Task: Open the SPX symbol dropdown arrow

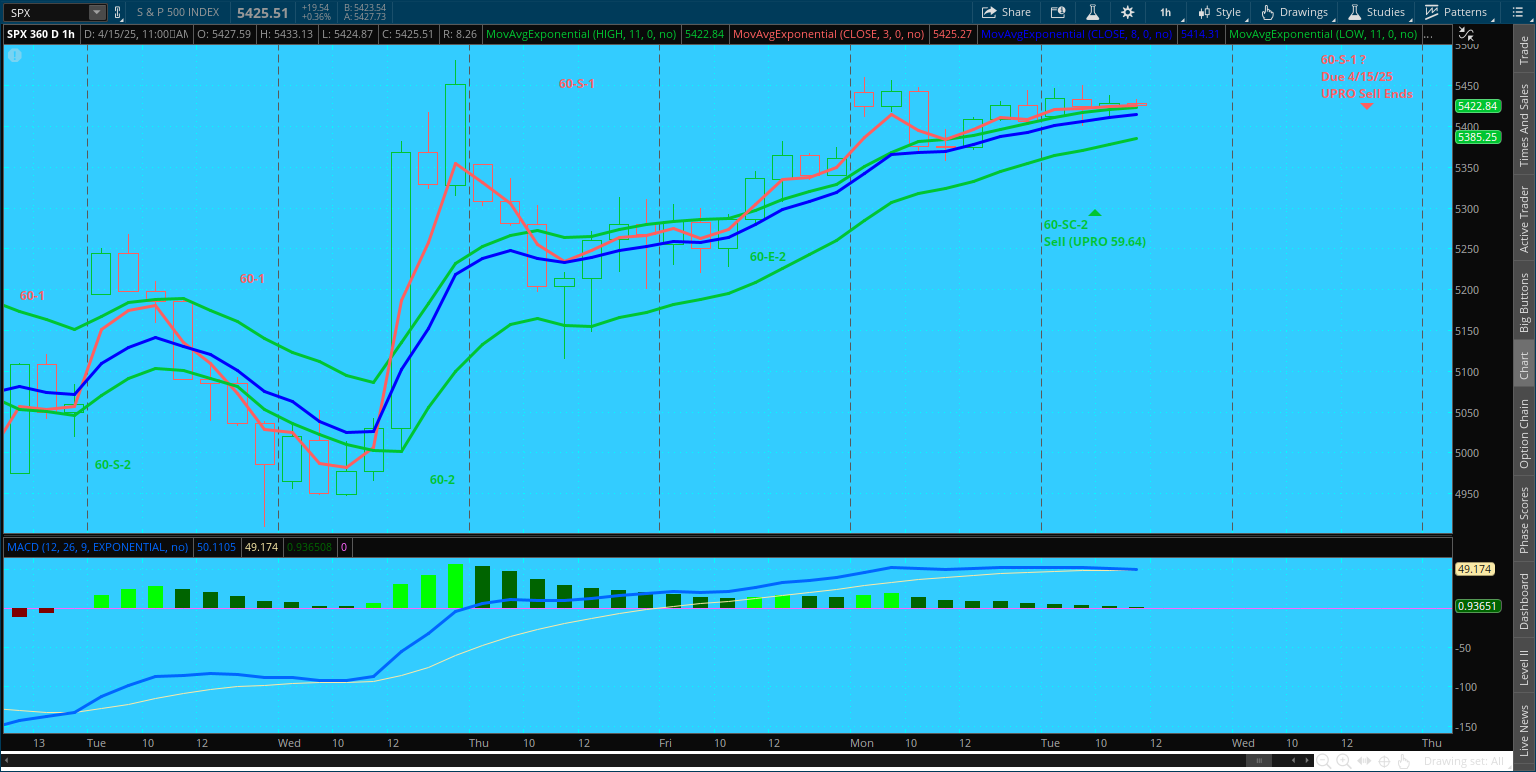Action: click(x=97, y=12)
